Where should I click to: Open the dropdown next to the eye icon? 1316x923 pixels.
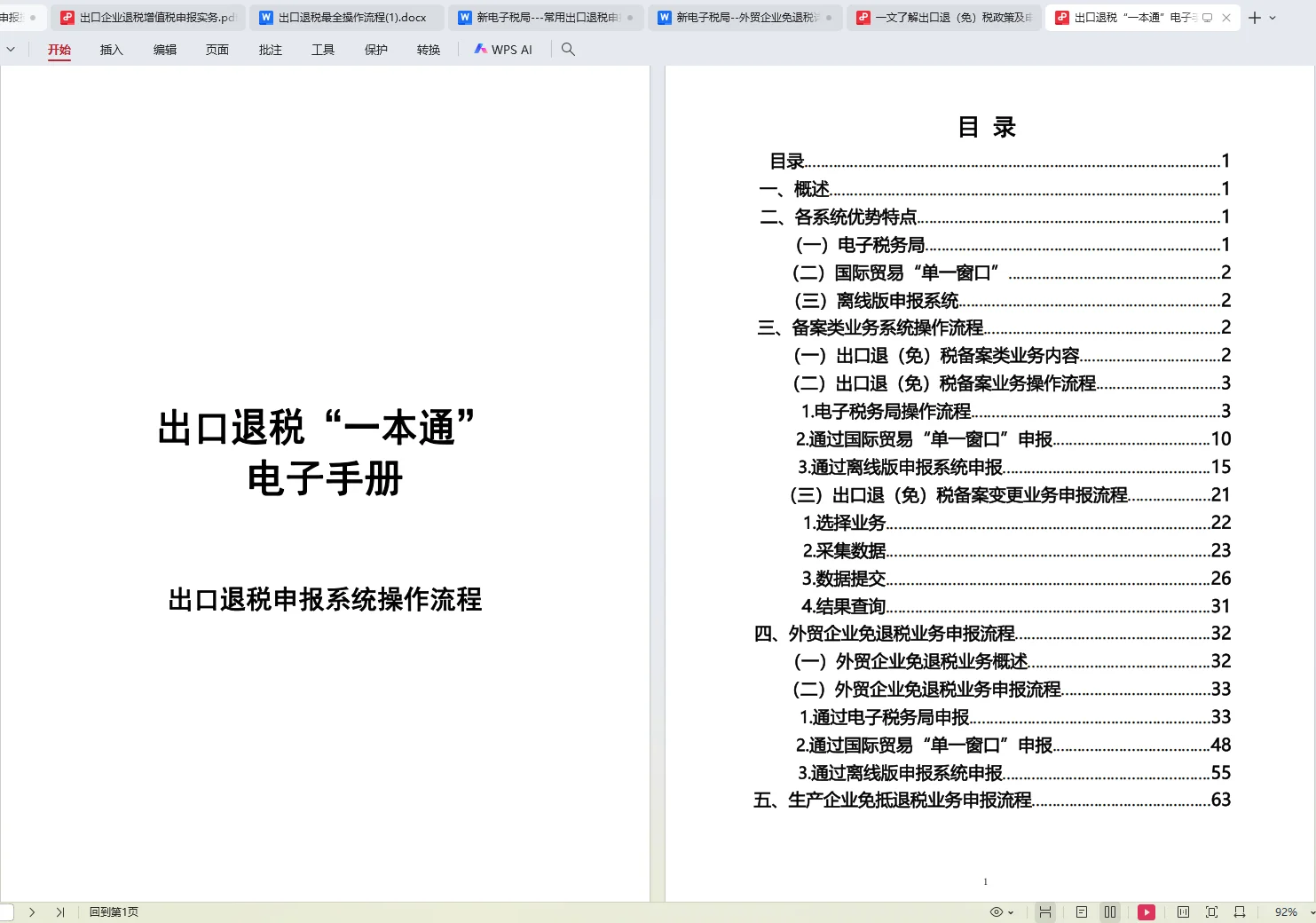pyautogui.click(x=1010, y=911)
